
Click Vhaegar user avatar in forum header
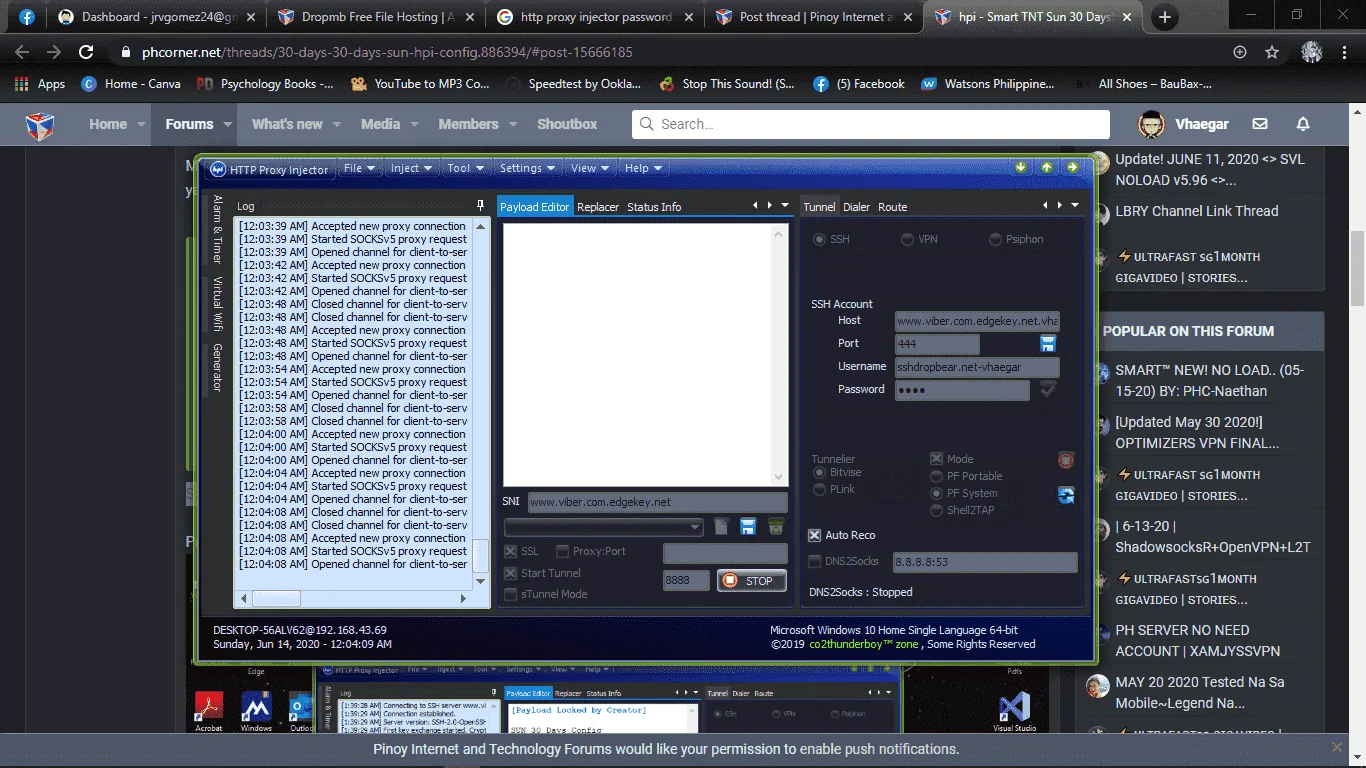coord(1151,124)
